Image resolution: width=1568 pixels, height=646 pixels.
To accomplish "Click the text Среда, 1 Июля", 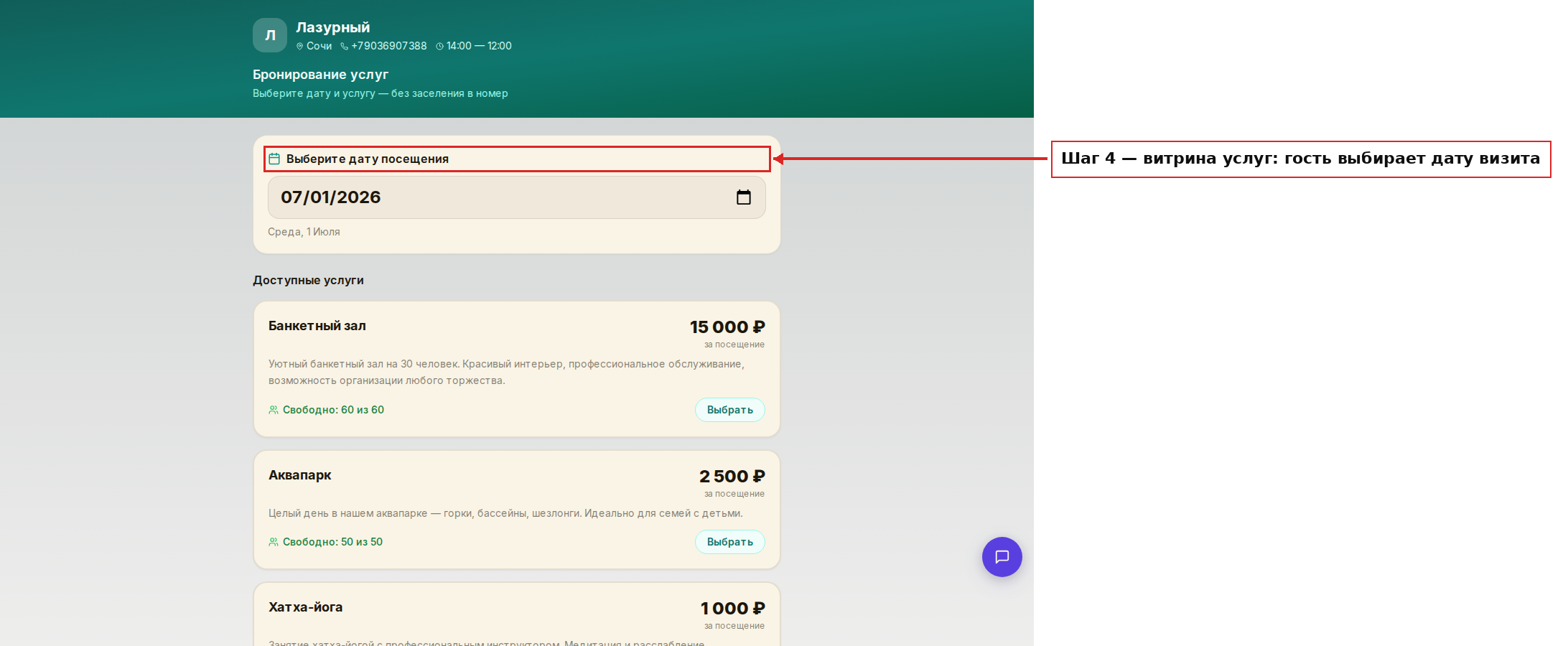I will (x=304, y=232).
